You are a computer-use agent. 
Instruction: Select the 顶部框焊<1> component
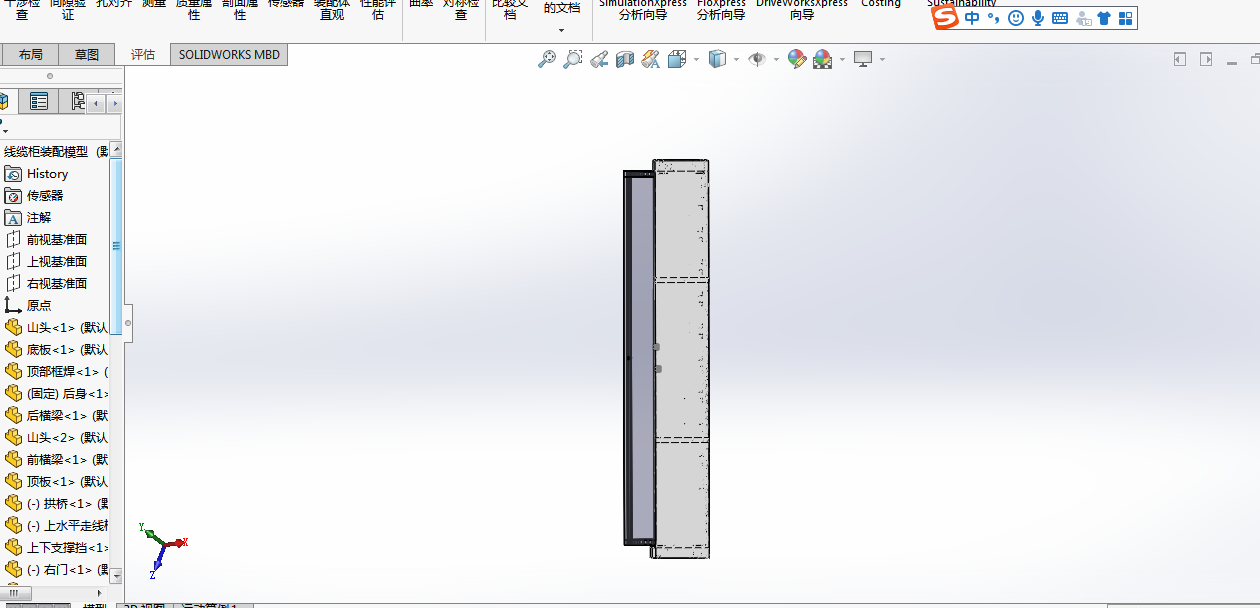(x=57, y=371)
